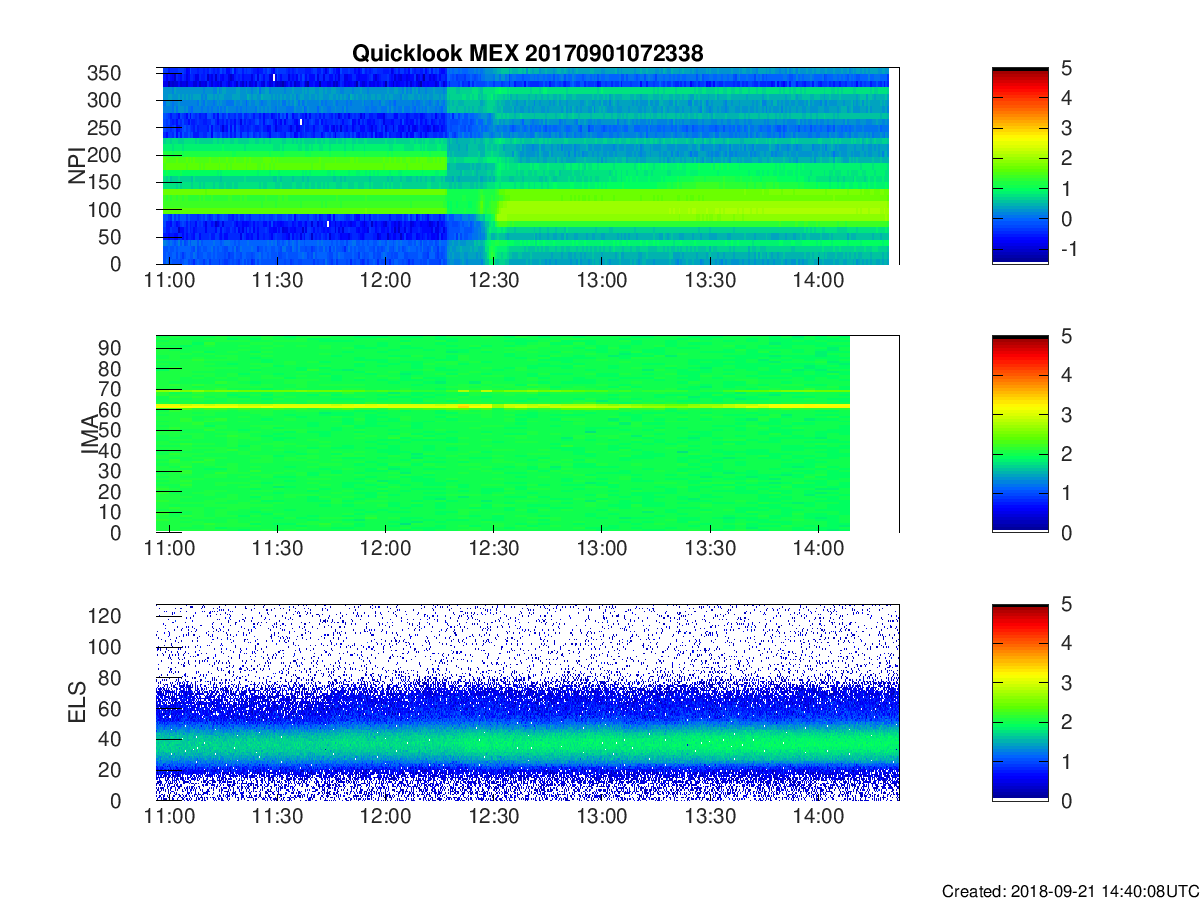Click the 2 label on IMA colorbar

coord(1067,454)
